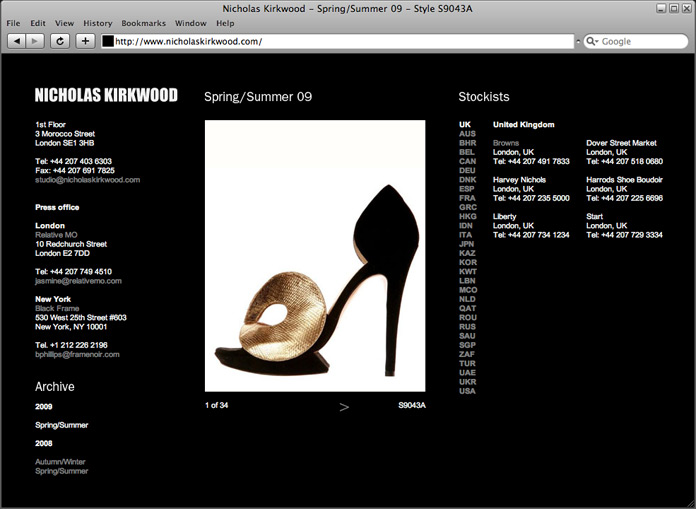The width and height of the screenshot is (696, 509).
Task: Click the black favicon in the address bar
Action: pyautogui.click(x=108, y=41)
